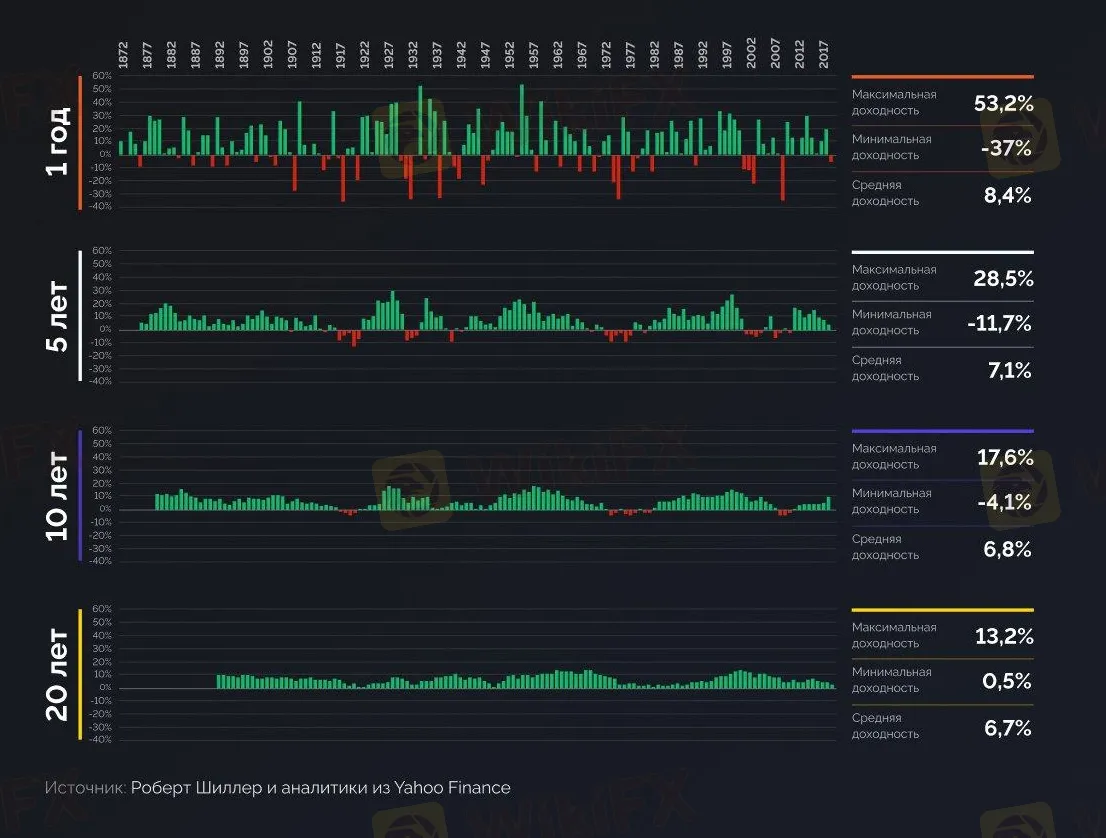The image size is (1106, 838).
Task: Click the 1872 year label on the axis
Action: [x=123, y=54]
